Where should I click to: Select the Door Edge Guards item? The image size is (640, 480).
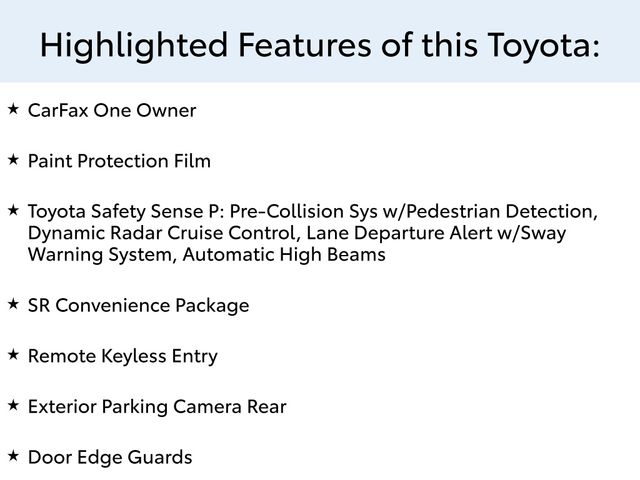coord(110,458)
